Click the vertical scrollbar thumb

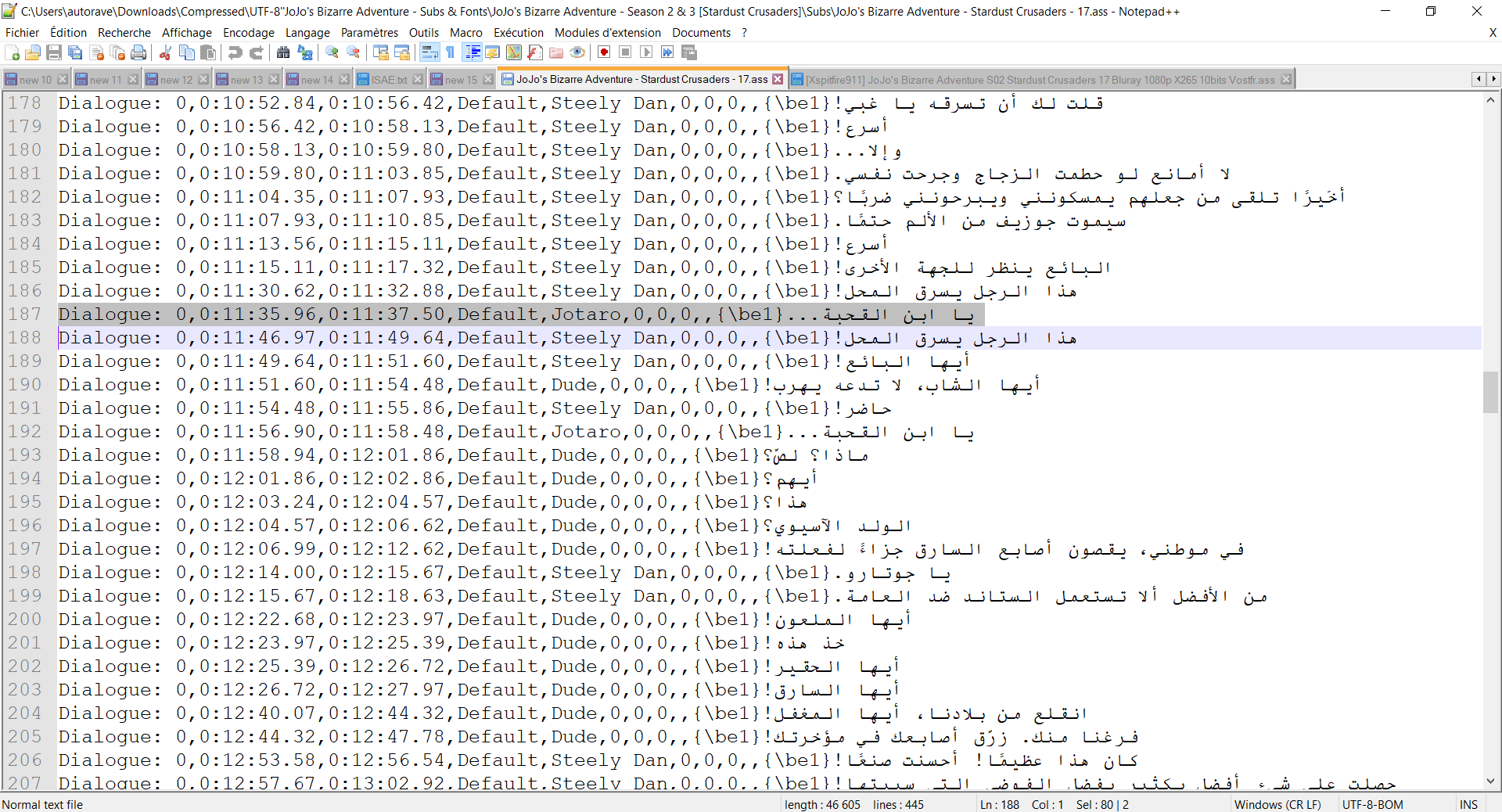click(x=1490, y=392)
